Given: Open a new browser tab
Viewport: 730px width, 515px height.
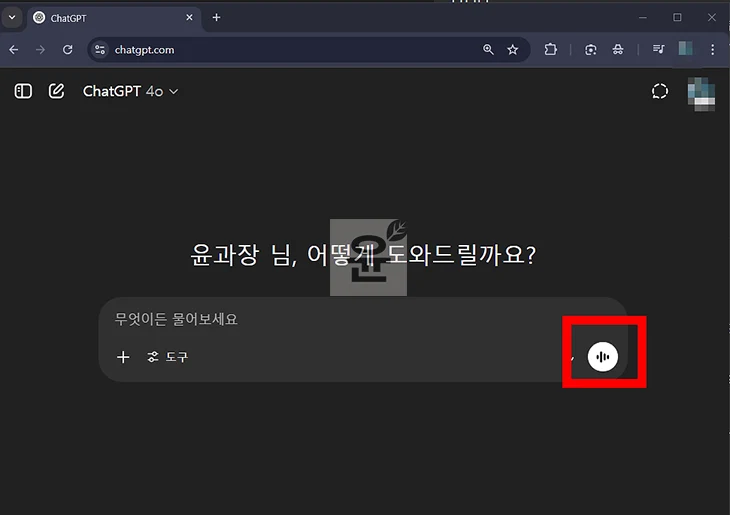Looking at the screenshot, I should click(216, 18).
